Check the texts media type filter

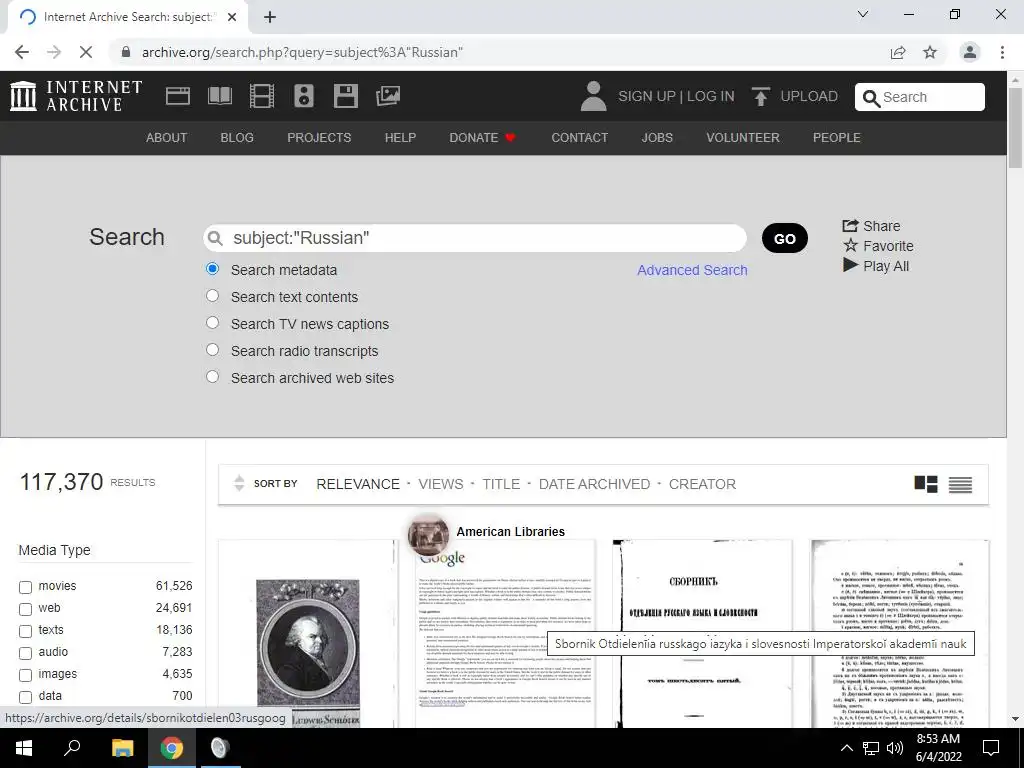[x=25, y=631]
